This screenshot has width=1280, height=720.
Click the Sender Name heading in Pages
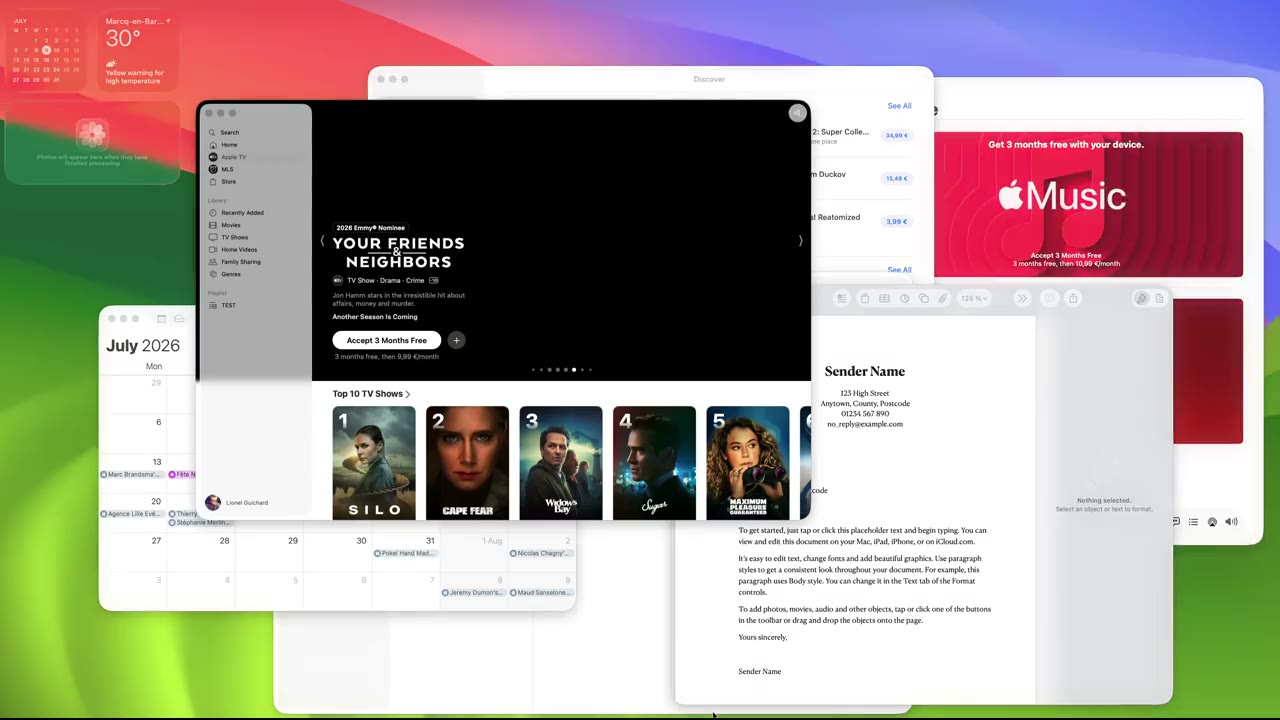(865, 371)
